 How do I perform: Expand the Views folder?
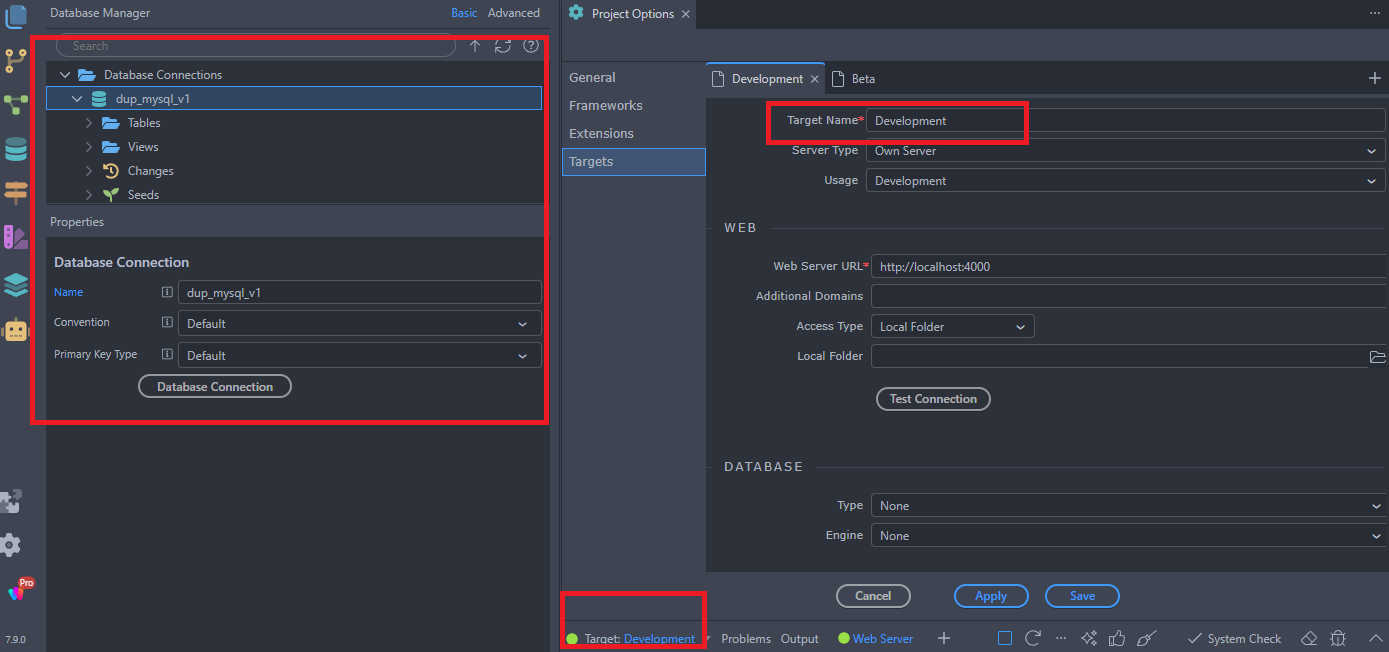[89, 147]
